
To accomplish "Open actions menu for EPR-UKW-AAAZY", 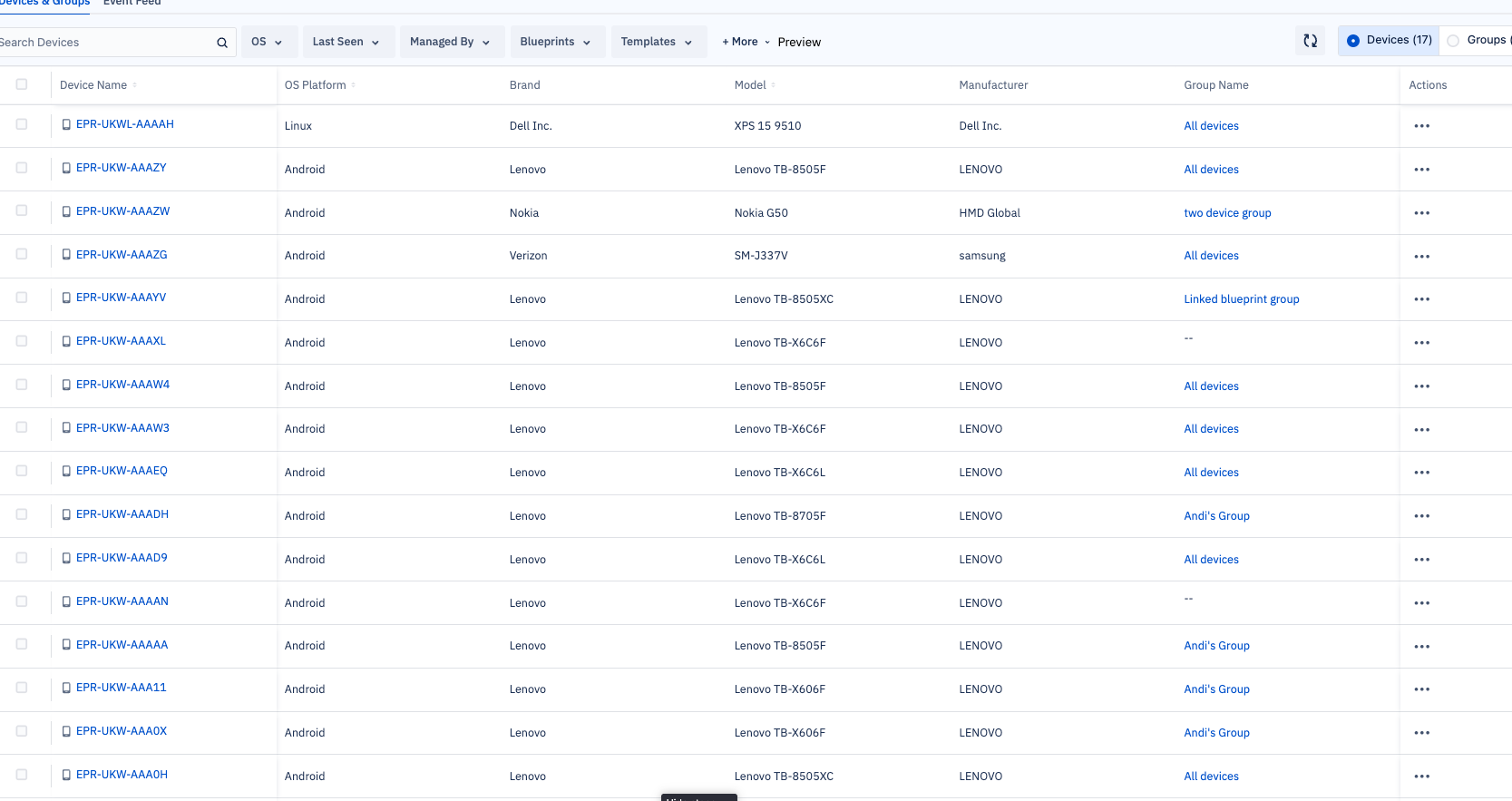I will pyautogui.click(x=1421, y=170).
